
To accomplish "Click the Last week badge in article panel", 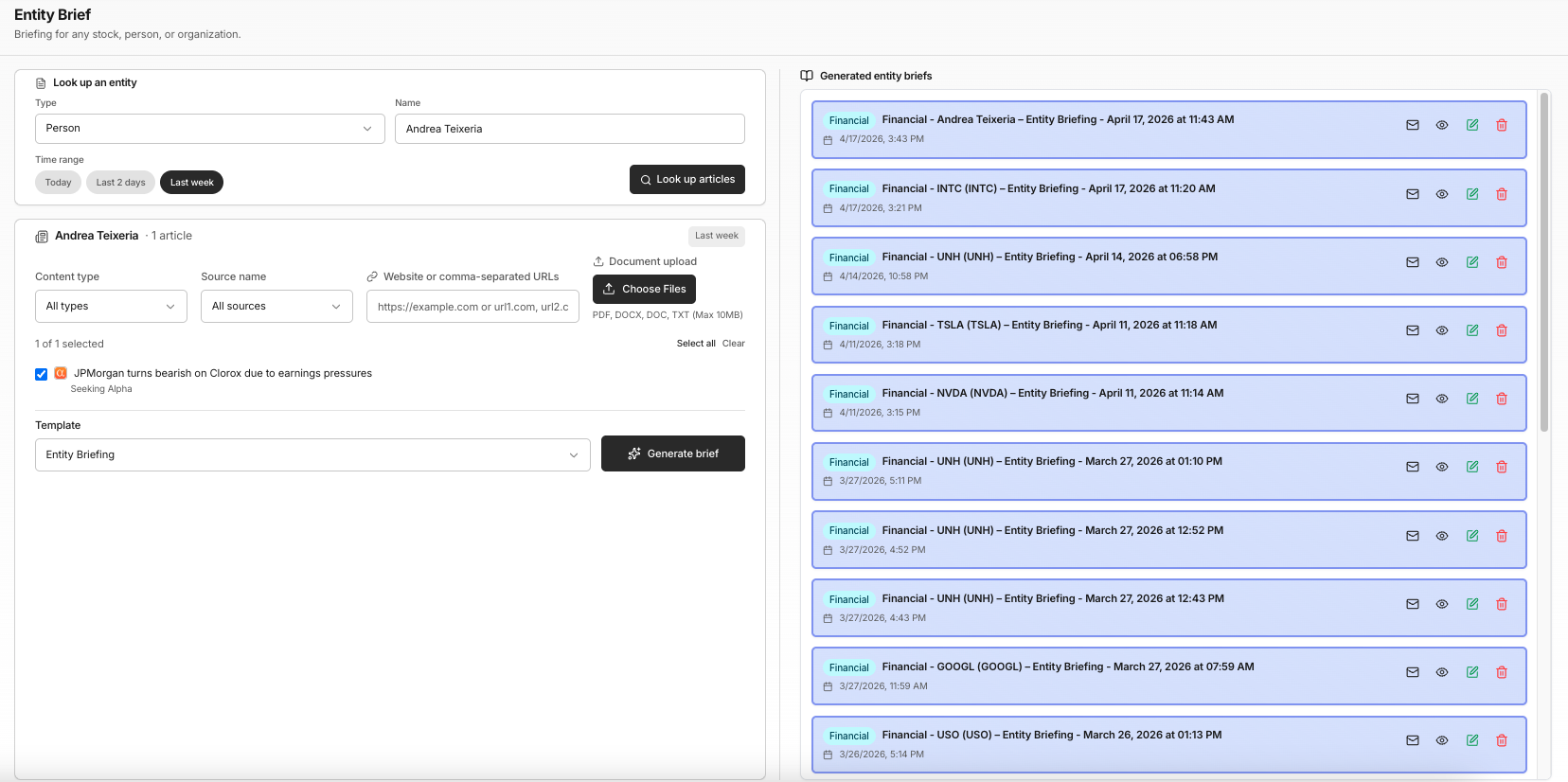I will pyautogui.click(x=717, y=236).
